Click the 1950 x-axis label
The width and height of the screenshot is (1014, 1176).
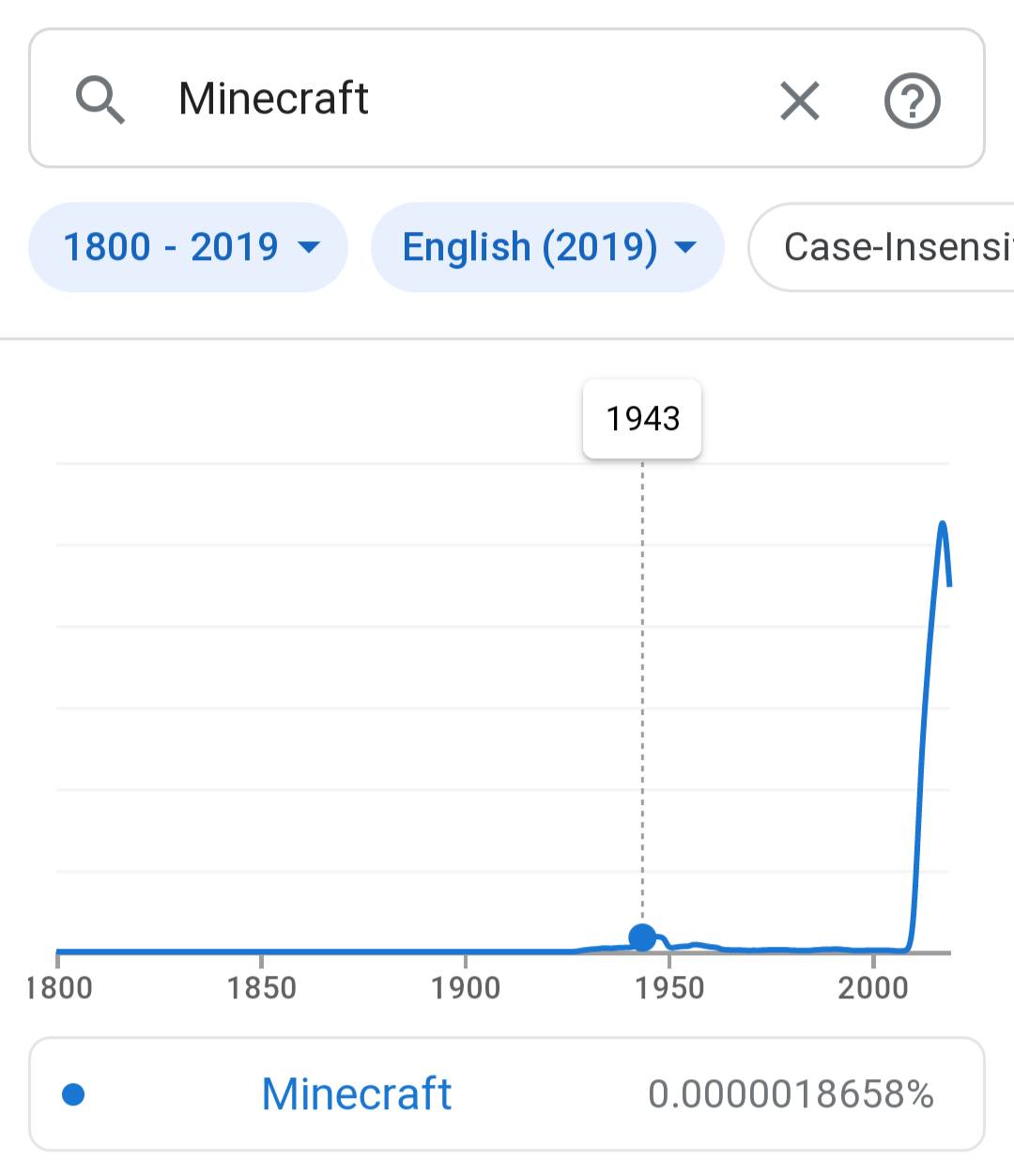pyautogui.click(x=669, y=988)
